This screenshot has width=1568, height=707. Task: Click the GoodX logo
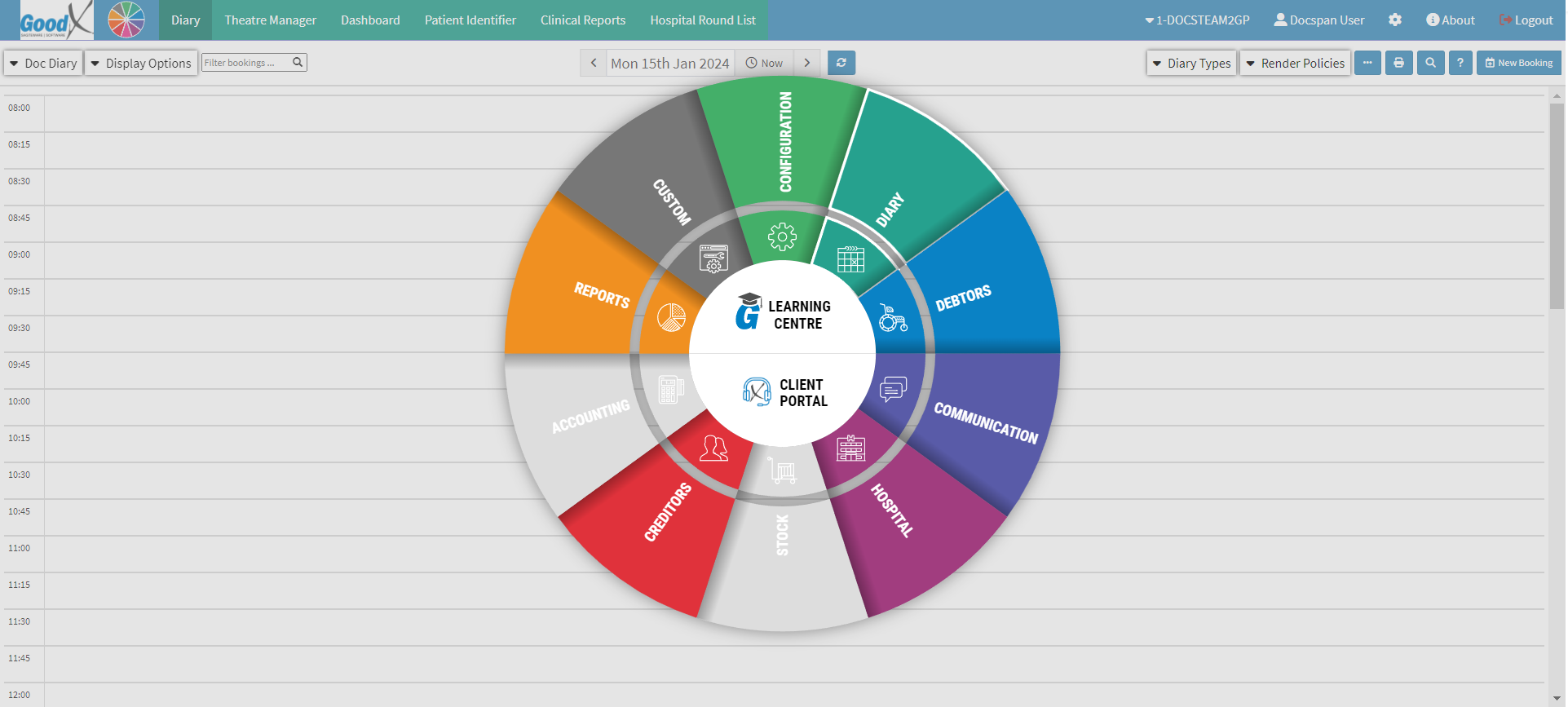coord(55,20)
